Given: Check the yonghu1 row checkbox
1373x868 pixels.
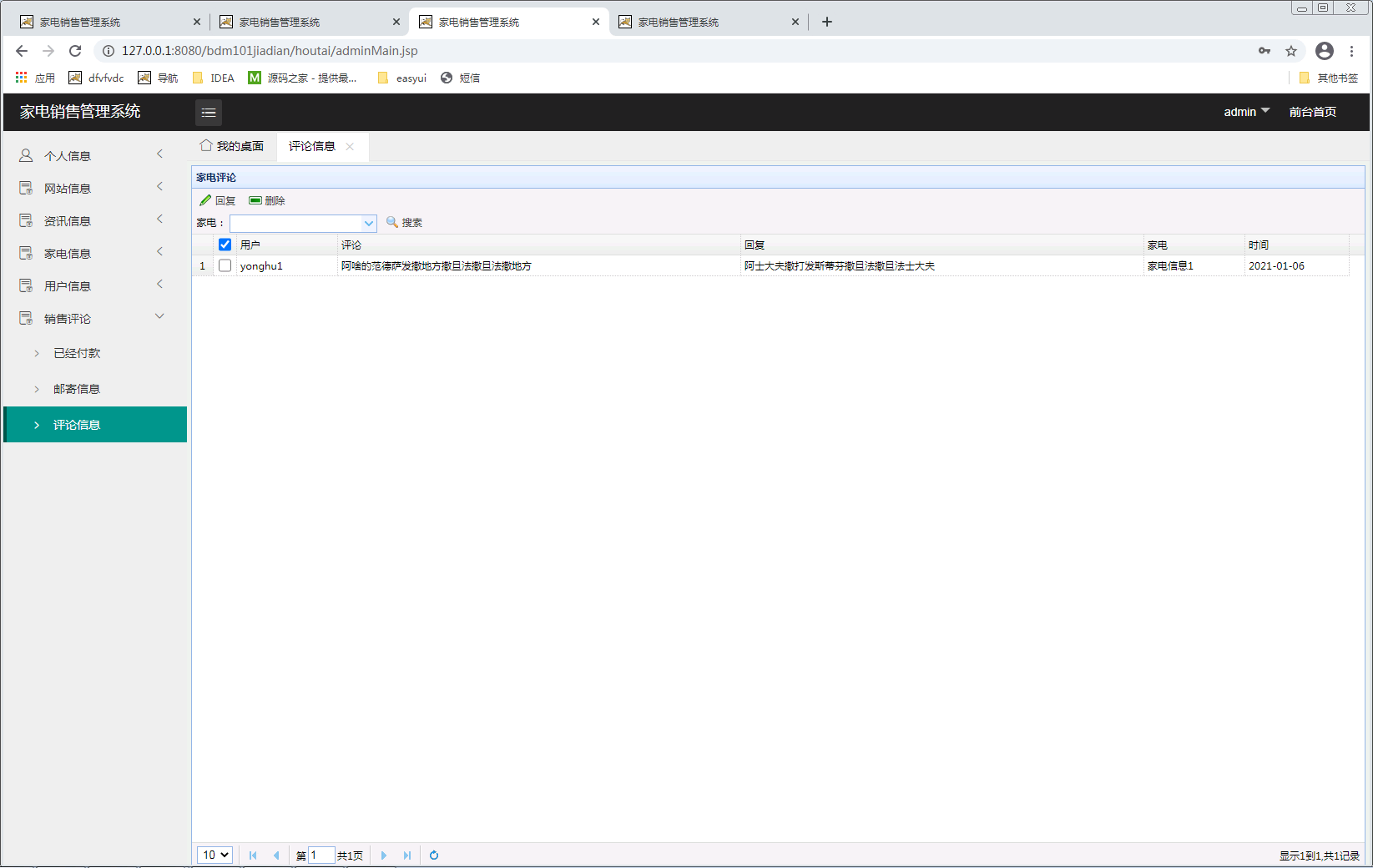Looking at the screenshot, I should [x=225, y=265].
